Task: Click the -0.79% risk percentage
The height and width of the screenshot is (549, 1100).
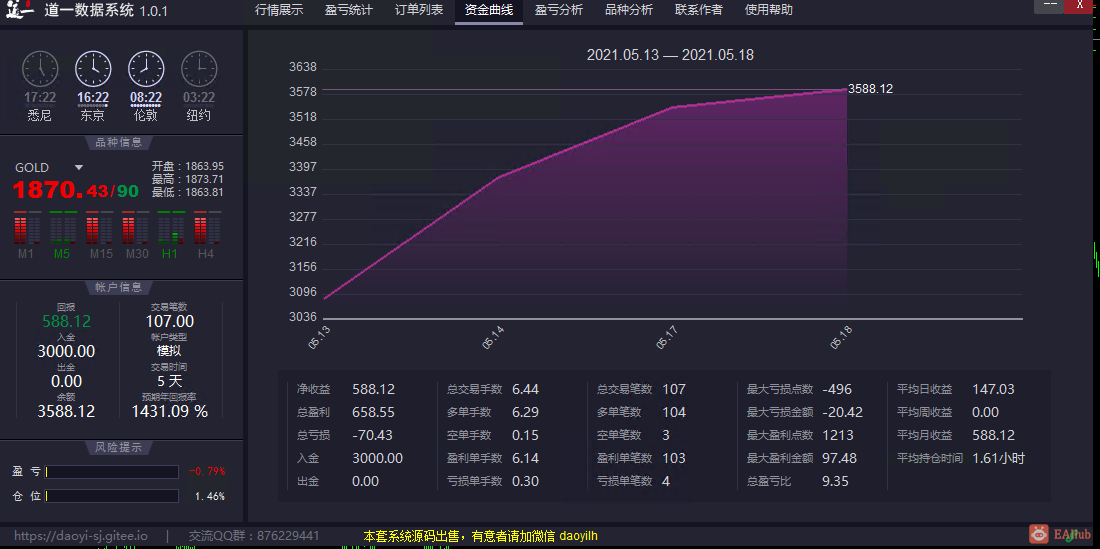Action: (207, 471)
